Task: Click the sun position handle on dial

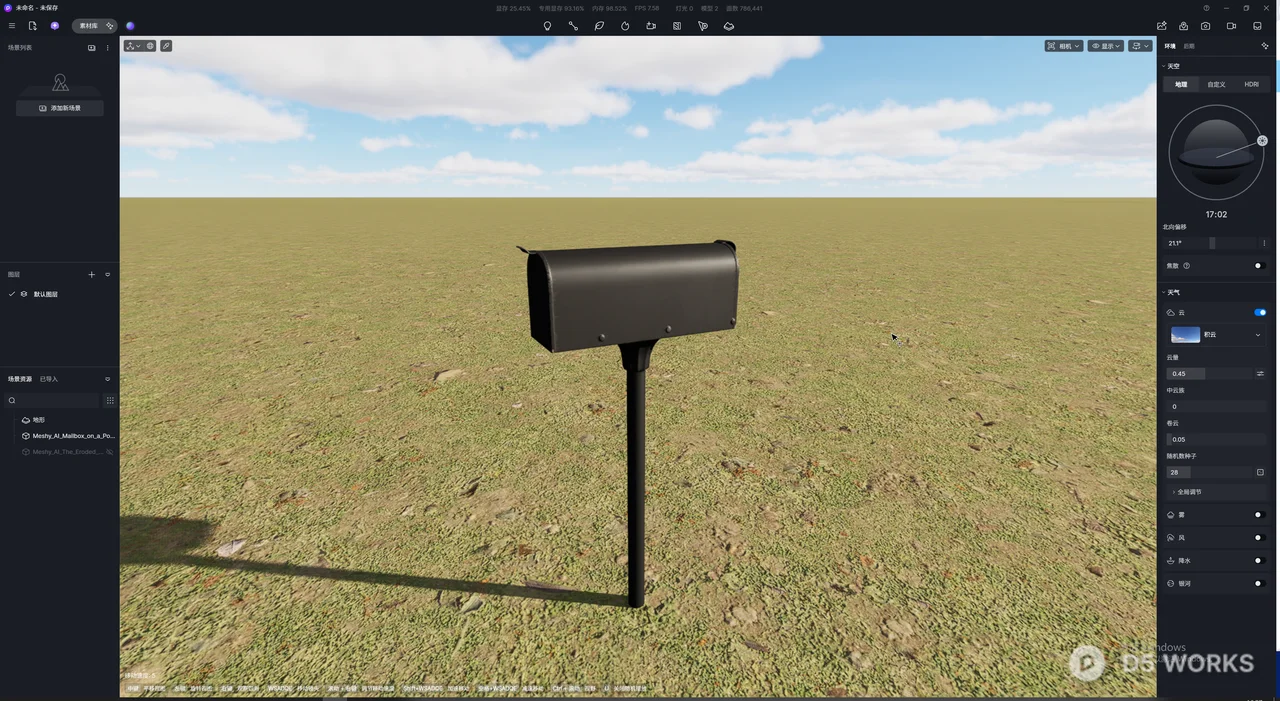Action: tap(1262, 141)
